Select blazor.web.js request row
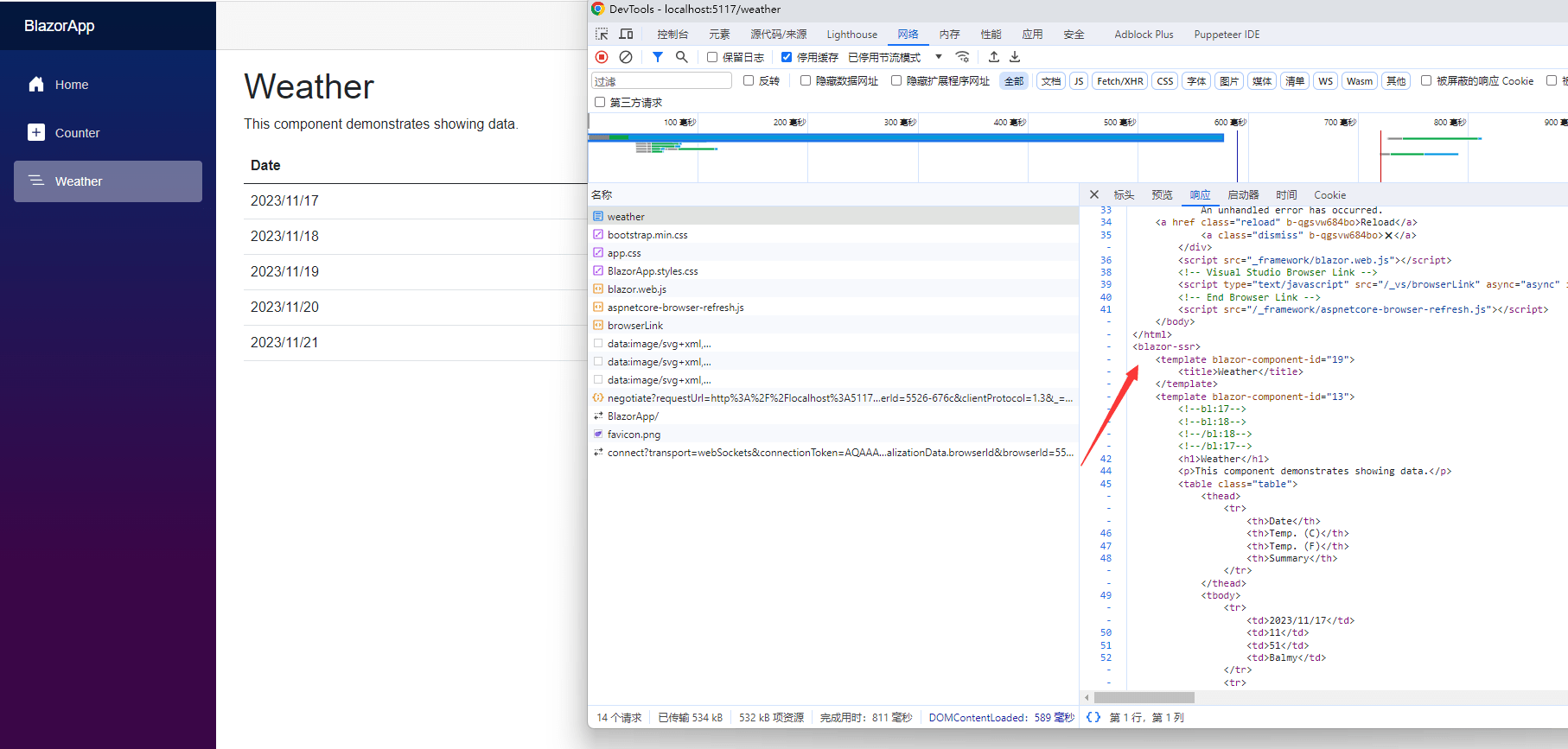 tap(833, 289)
